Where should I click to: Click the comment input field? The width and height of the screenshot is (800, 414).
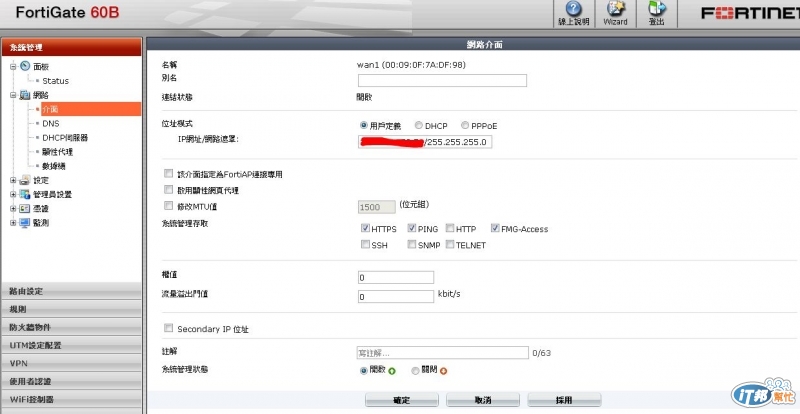442,352
